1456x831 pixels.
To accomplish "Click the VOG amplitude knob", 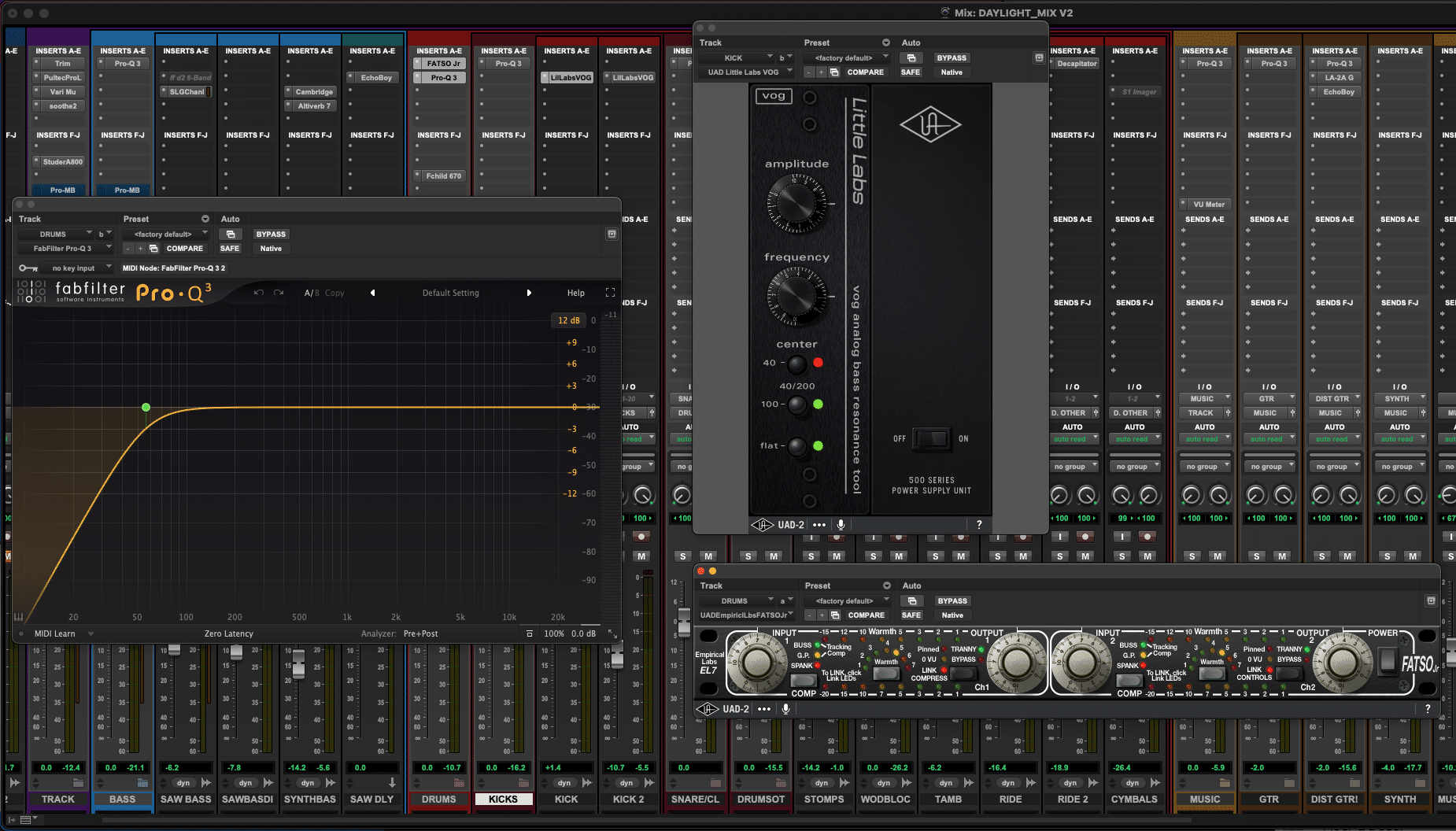I will (x=796, y=202).
